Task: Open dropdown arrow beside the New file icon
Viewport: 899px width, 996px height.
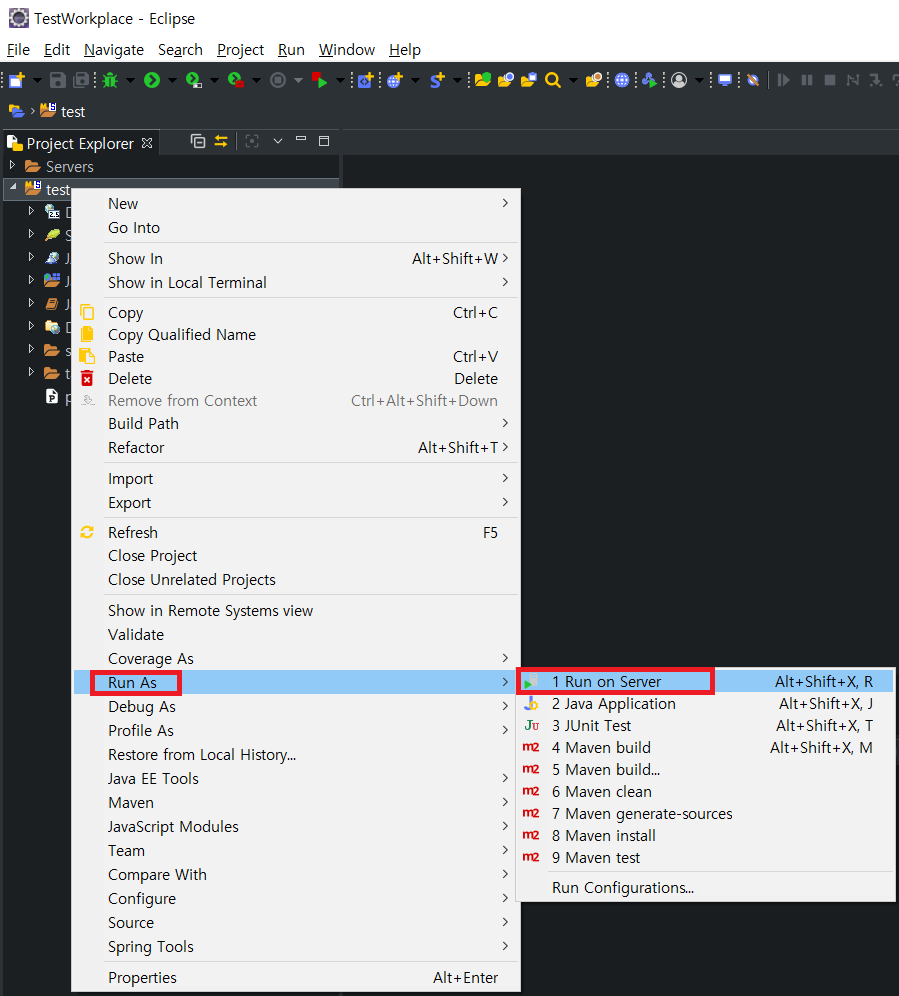Action: 37,81
